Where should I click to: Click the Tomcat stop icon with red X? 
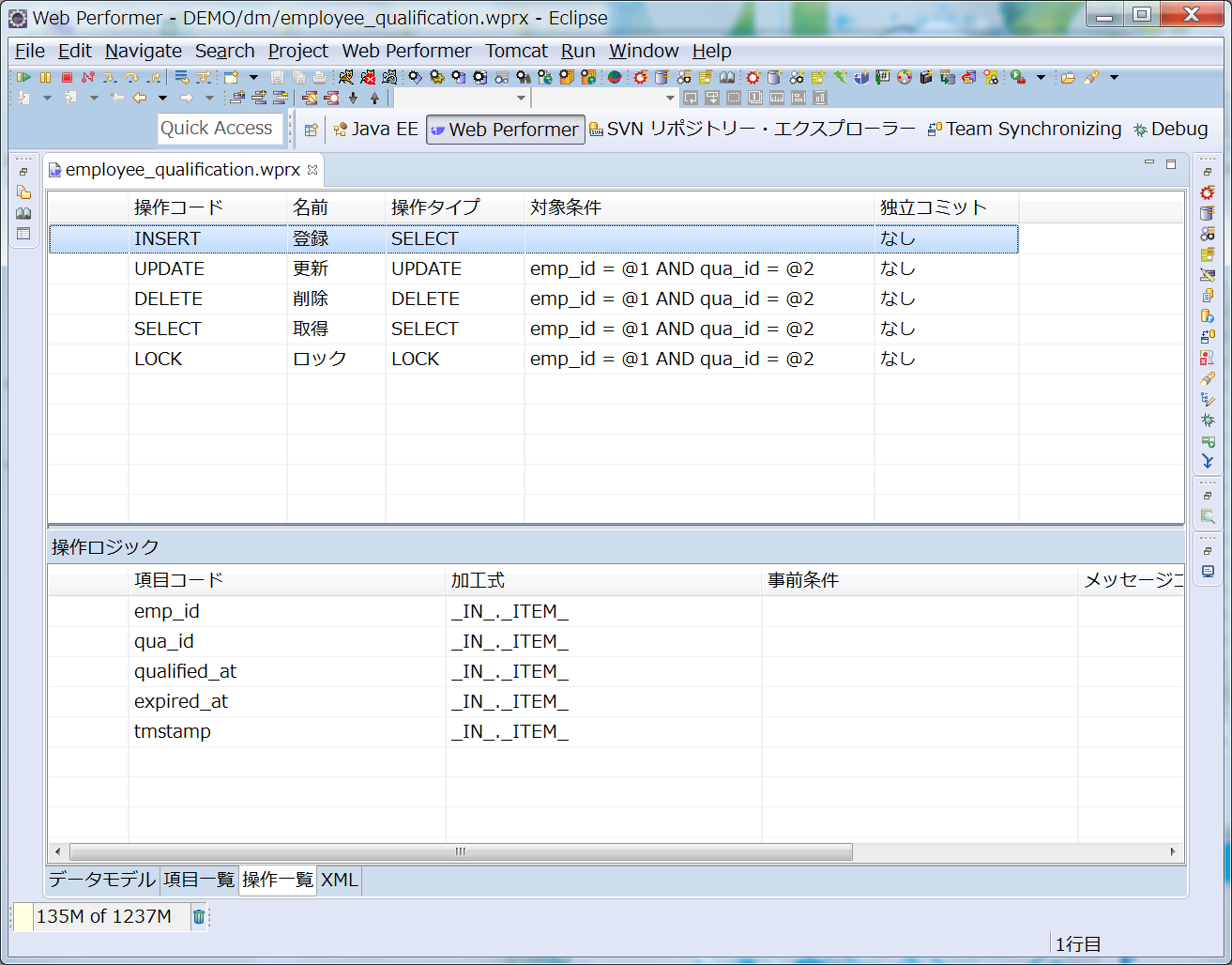[x=368, y=77]
